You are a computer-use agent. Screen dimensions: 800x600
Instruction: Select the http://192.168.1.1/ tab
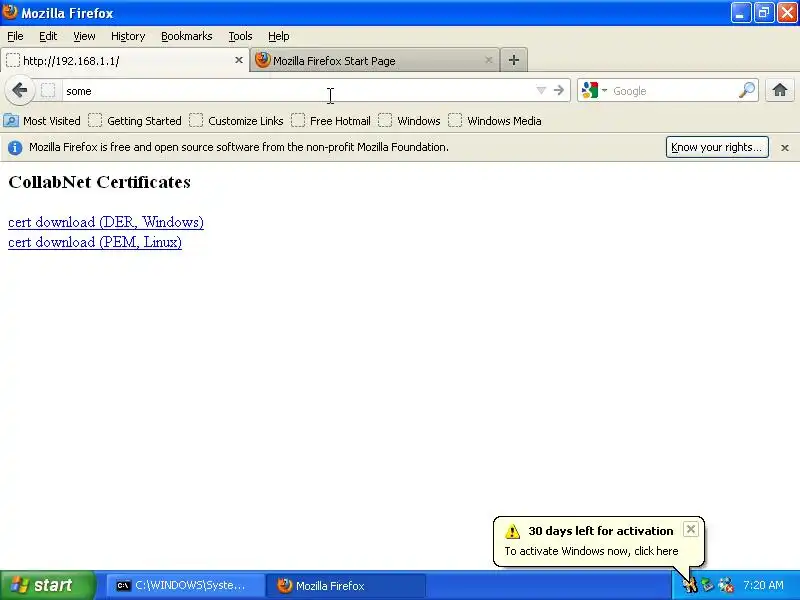pyautogui.click(x=124, y=60)
